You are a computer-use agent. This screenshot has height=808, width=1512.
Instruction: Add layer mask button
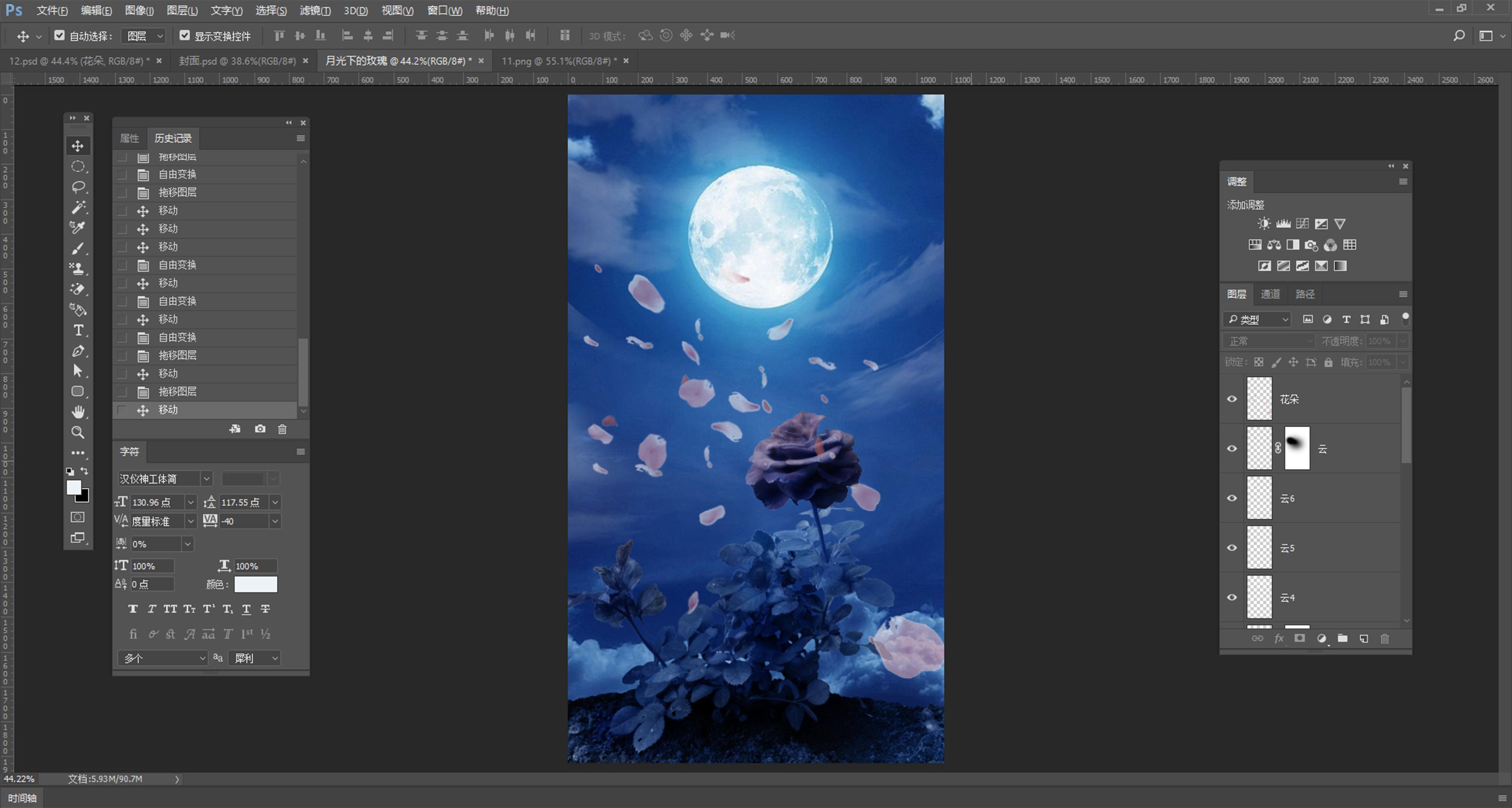1300,638
